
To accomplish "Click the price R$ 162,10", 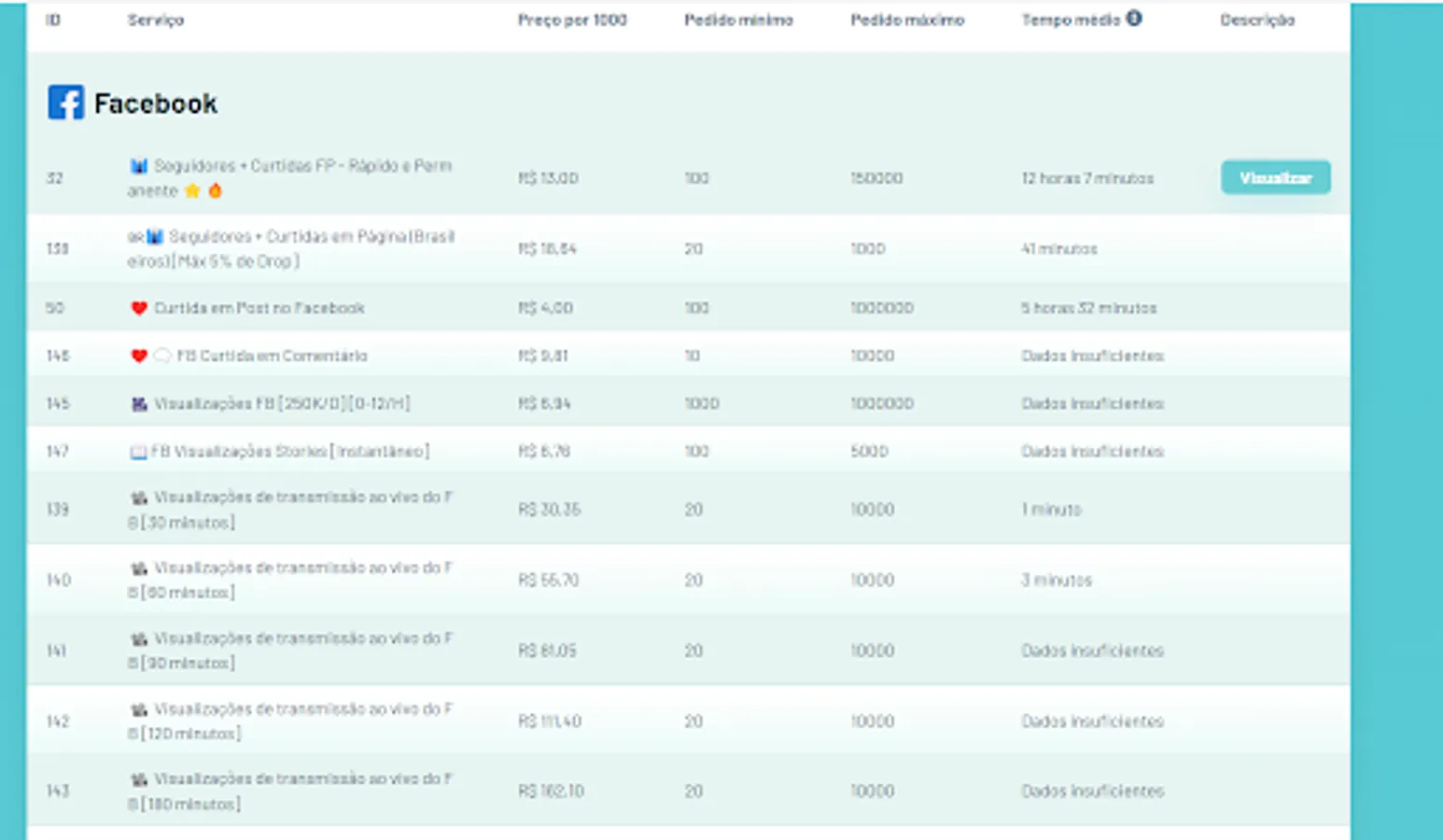I will (x=551, y=791).
